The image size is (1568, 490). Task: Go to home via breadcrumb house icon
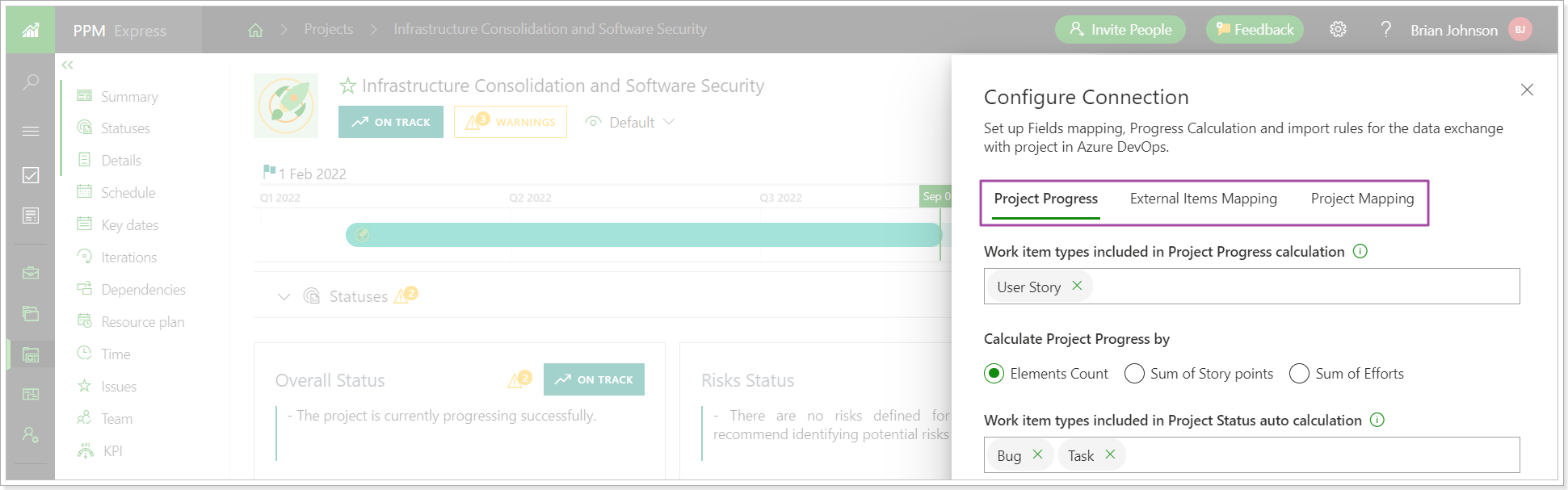pyautogui.click(x=255, y=30)
